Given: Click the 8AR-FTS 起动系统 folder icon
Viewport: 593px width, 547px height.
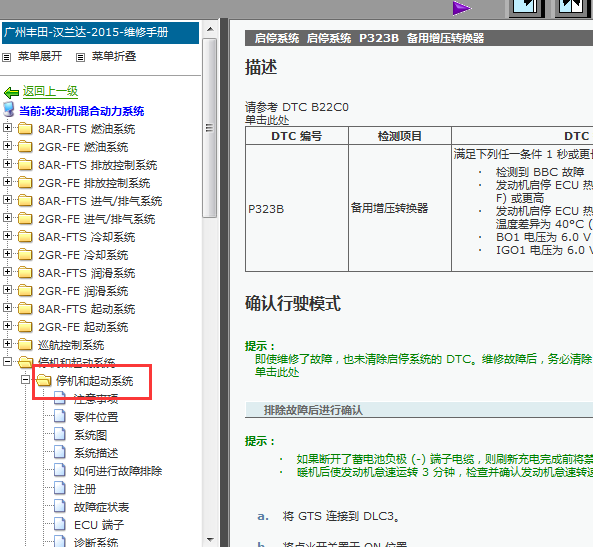Looking at the screenshot, I should [x=25, y=308].
